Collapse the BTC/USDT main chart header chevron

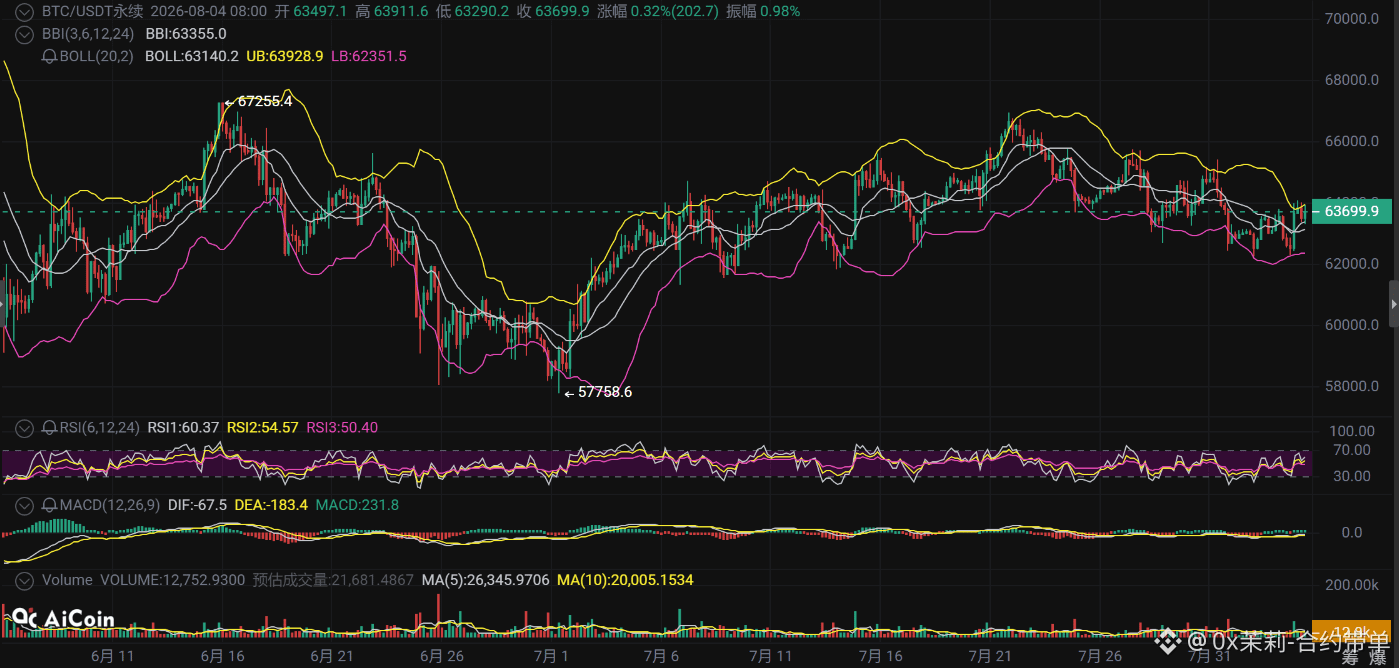(x=25, y=11)
